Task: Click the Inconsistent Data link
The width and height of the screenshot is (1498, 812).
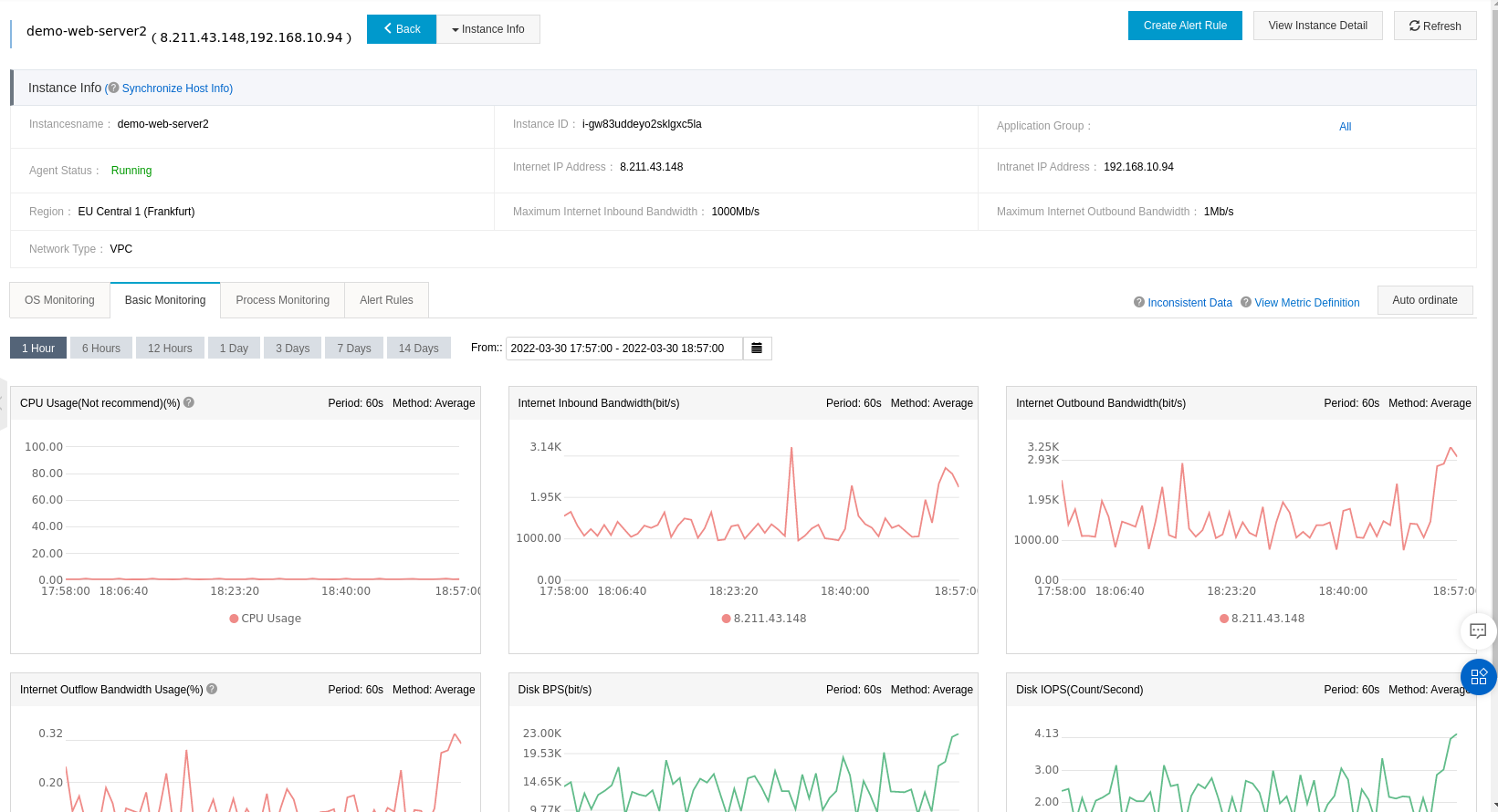Action: coord(1189,303)
